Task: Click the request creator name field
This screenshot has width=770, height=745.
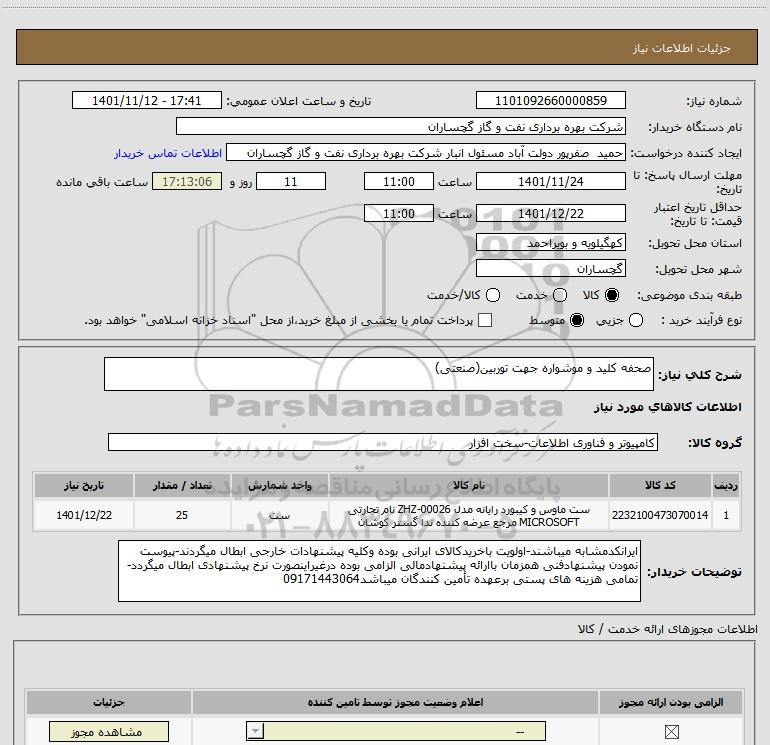Action: (426, 153)
